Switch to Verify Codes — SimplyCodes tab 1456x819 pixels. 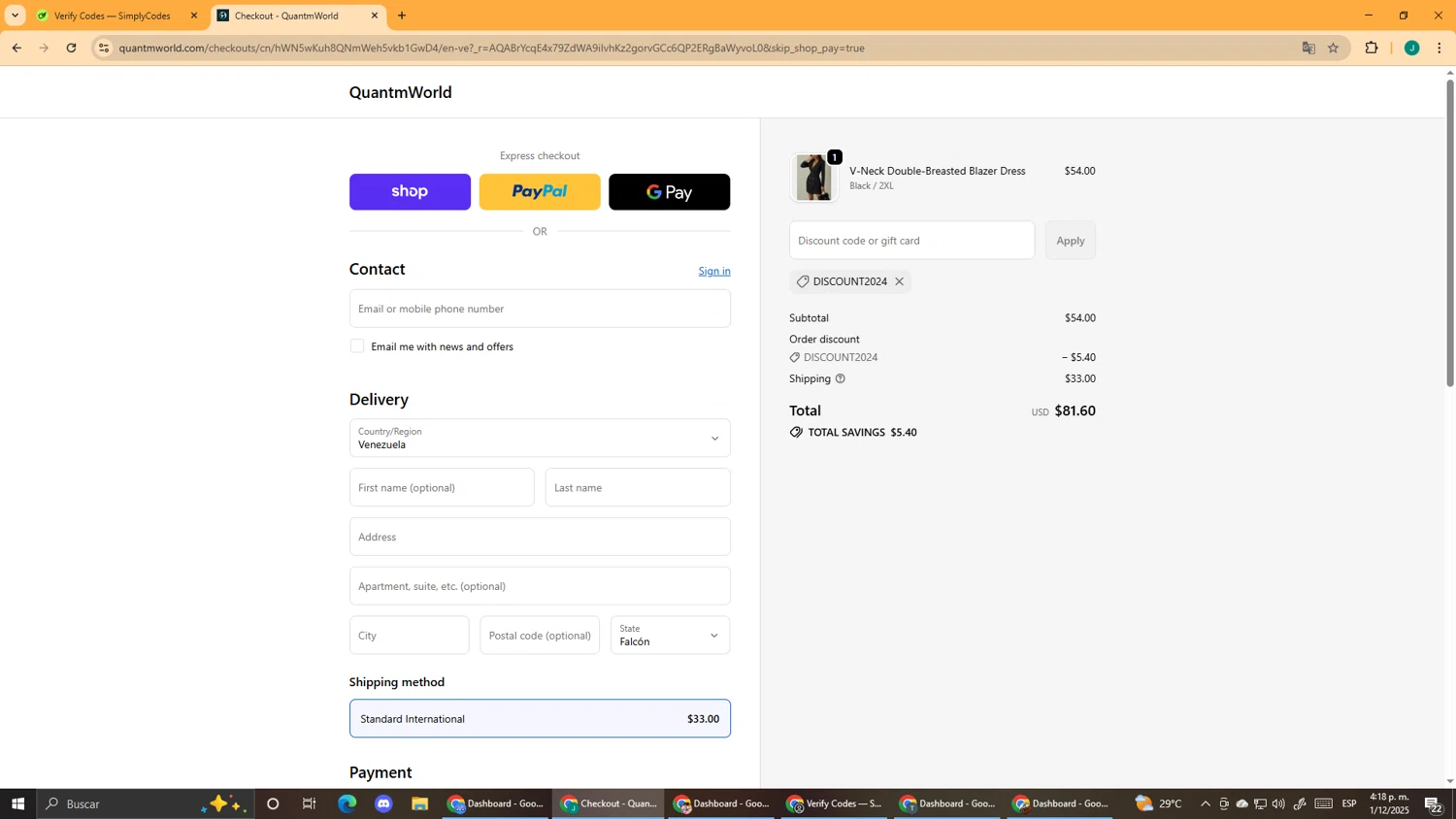(x=112, y=16)
